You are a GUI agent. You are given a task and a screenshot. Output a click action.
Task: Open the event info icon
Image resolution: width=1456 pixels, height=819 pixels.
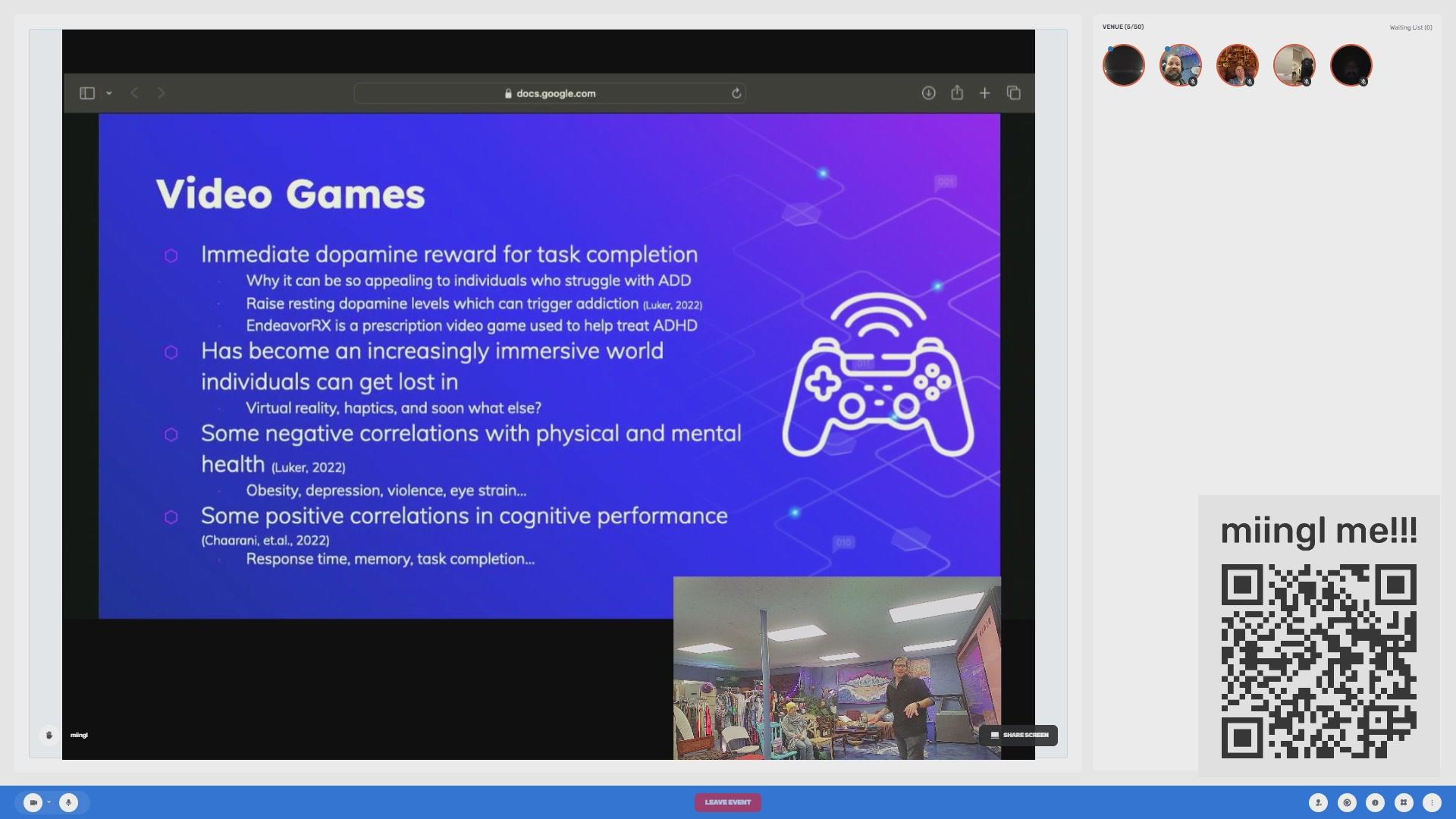click(x=1375, y=802)
